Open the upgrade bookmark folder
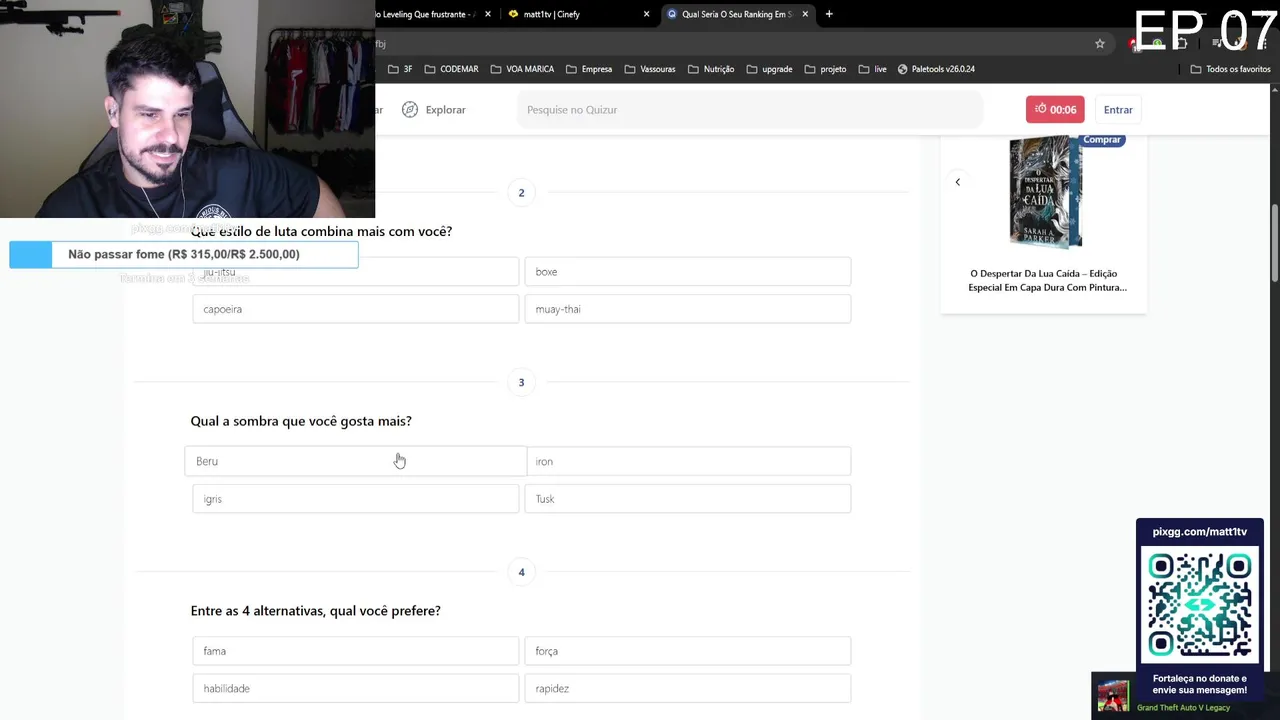1280x720 pixels. pyautogui.click(x=769, y=69)
